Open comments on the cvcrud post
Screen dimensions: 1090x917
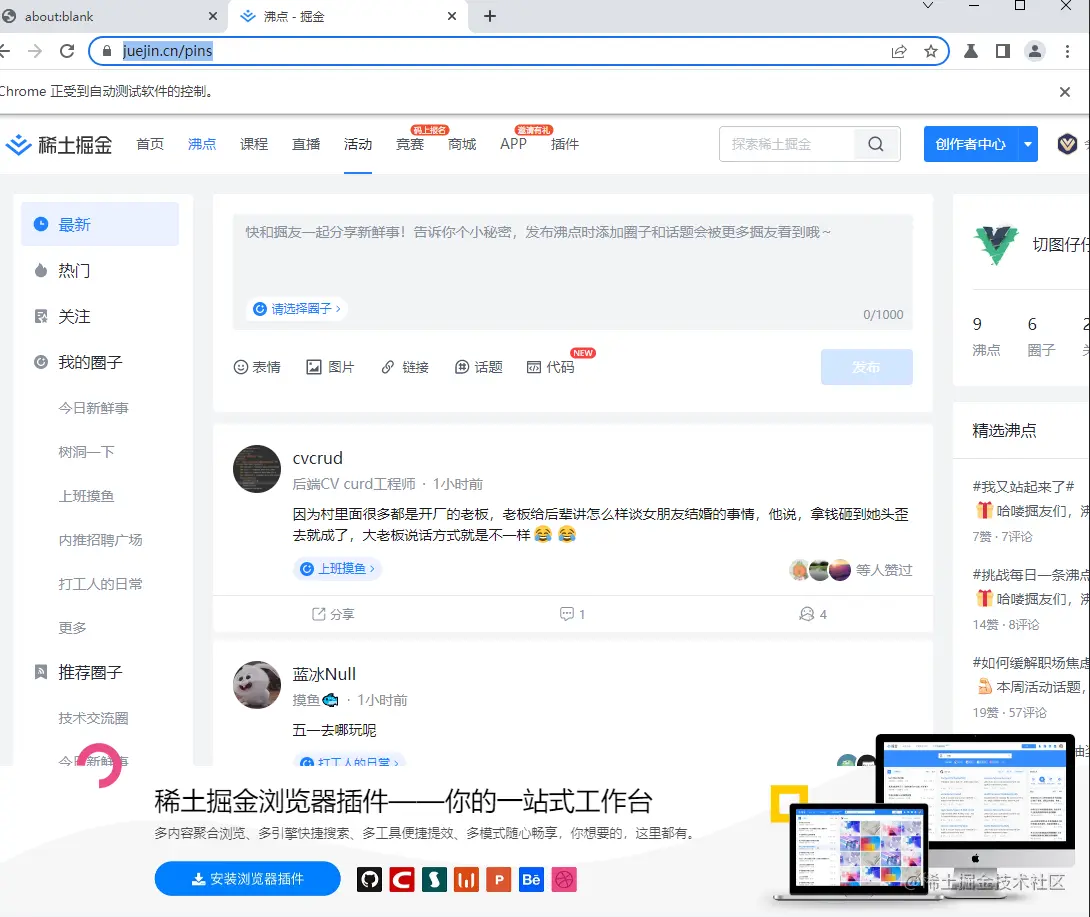pyautogui.click(x=572, y=614)
